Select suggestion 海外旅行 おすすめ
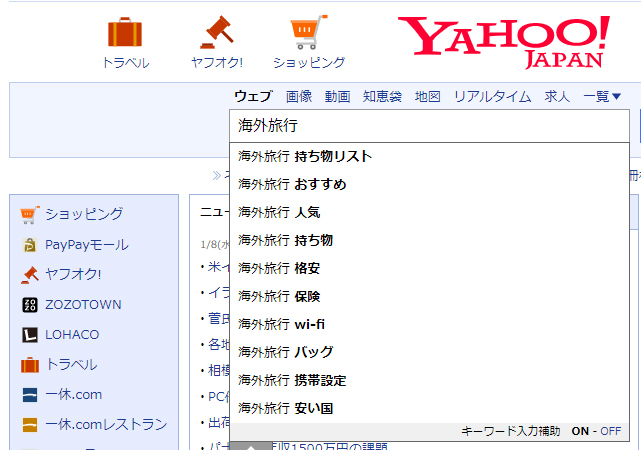Screen dimensions: 641x450 [429, 184]
